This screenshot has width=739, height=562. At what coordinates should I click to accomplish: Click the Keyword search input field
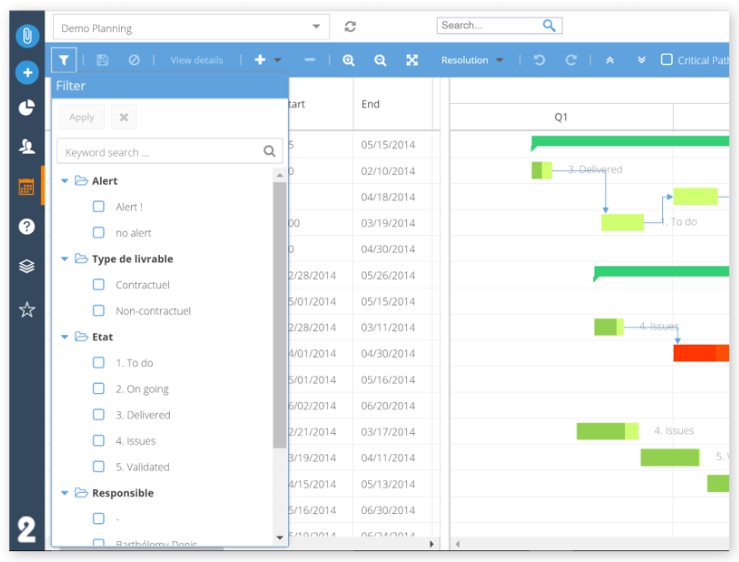coord(160,152)
